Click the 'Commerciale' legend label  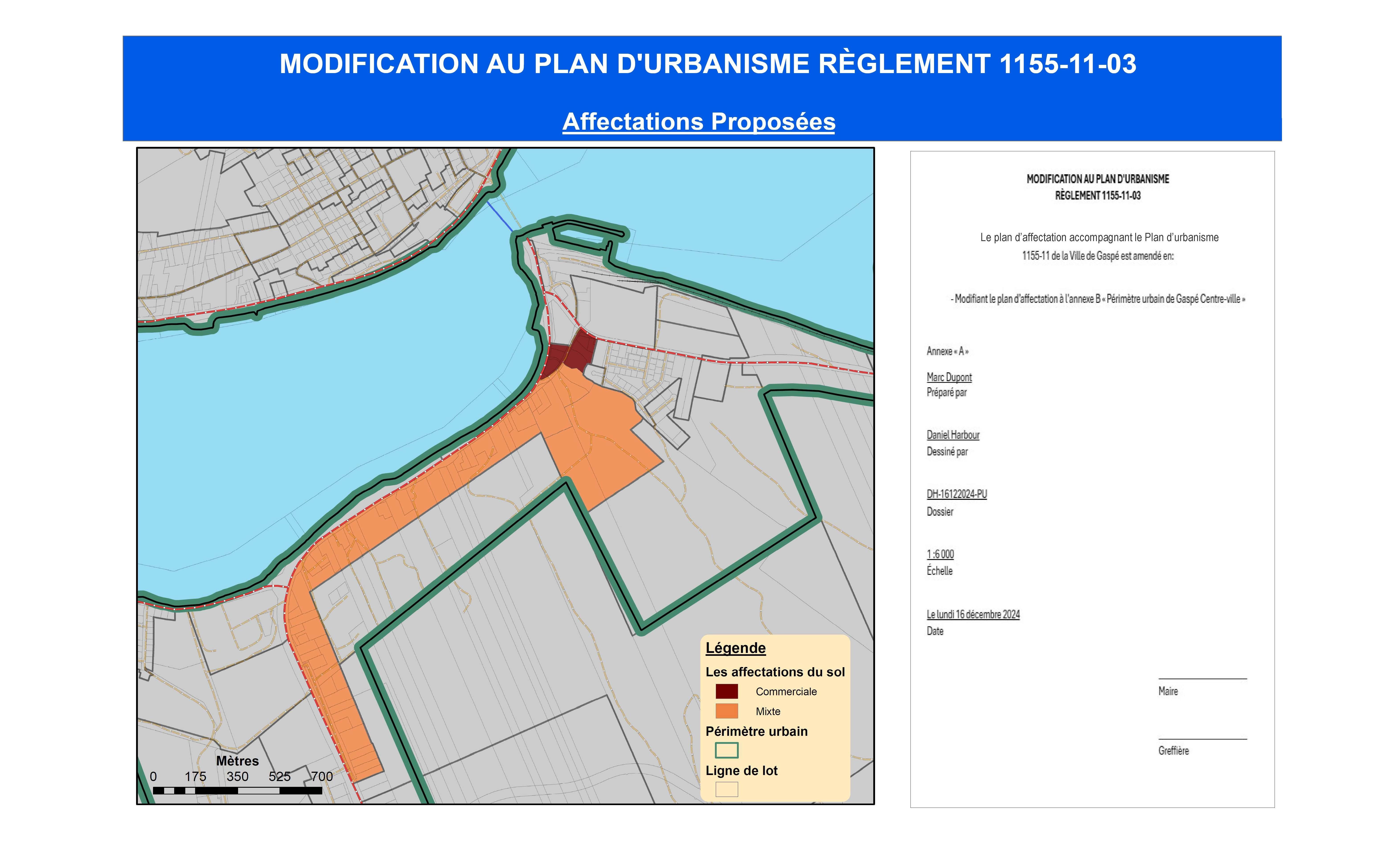click(786, 692)
